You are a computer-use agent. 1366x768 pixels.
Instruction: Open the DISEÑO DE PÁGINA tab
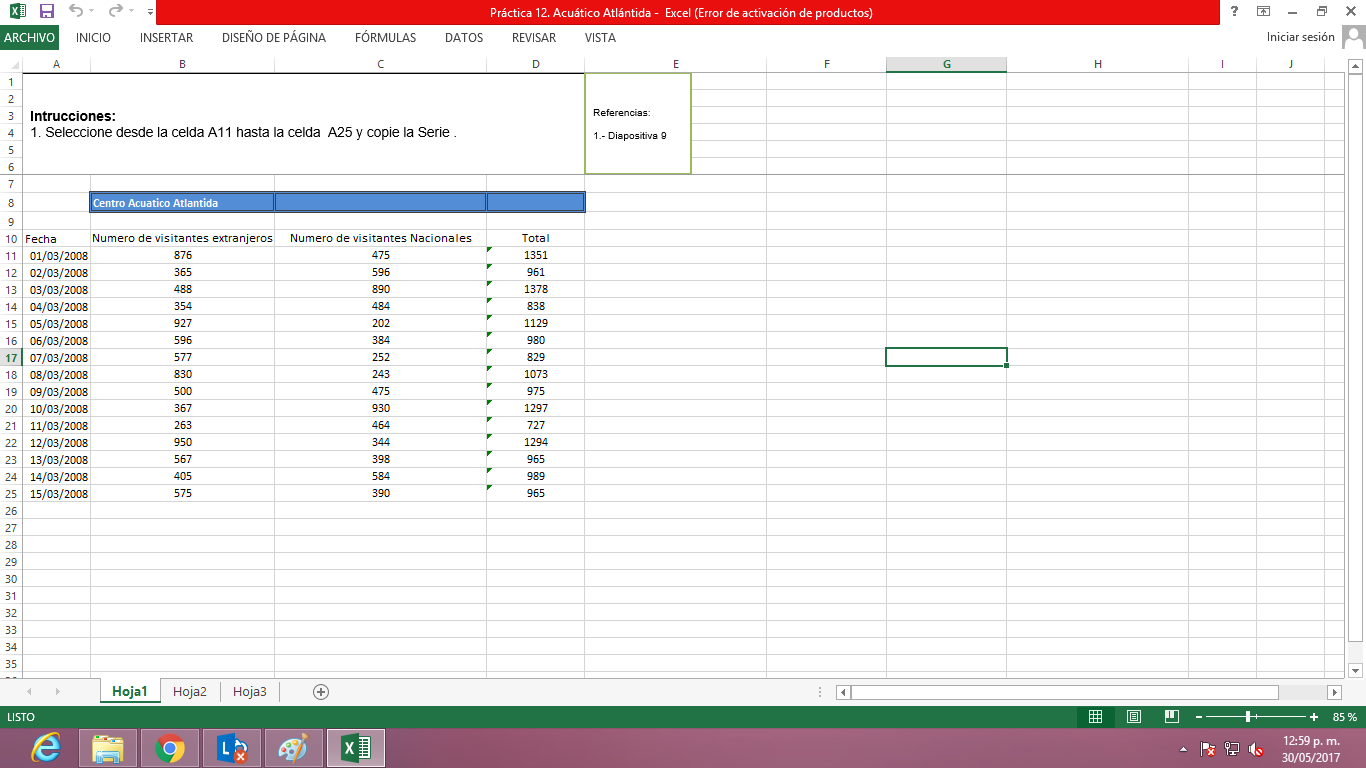(x=274, y=38)
